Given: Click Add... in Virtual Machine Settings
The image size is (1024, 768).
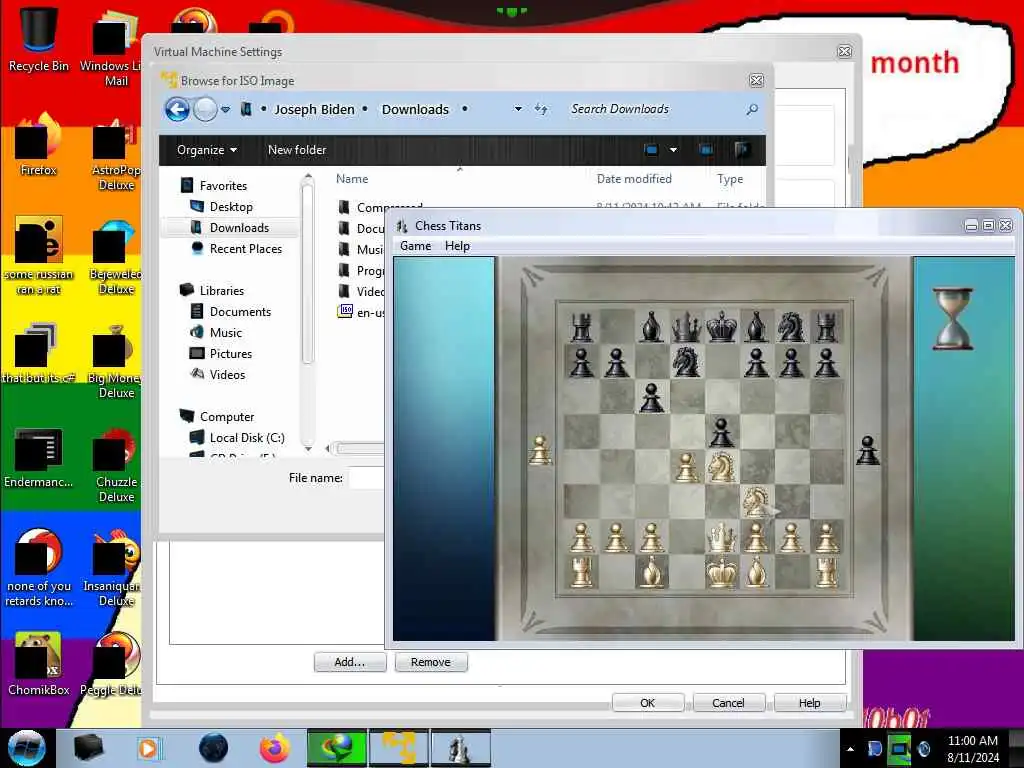Looking at the screenshot, I should (x=350, y=662).
